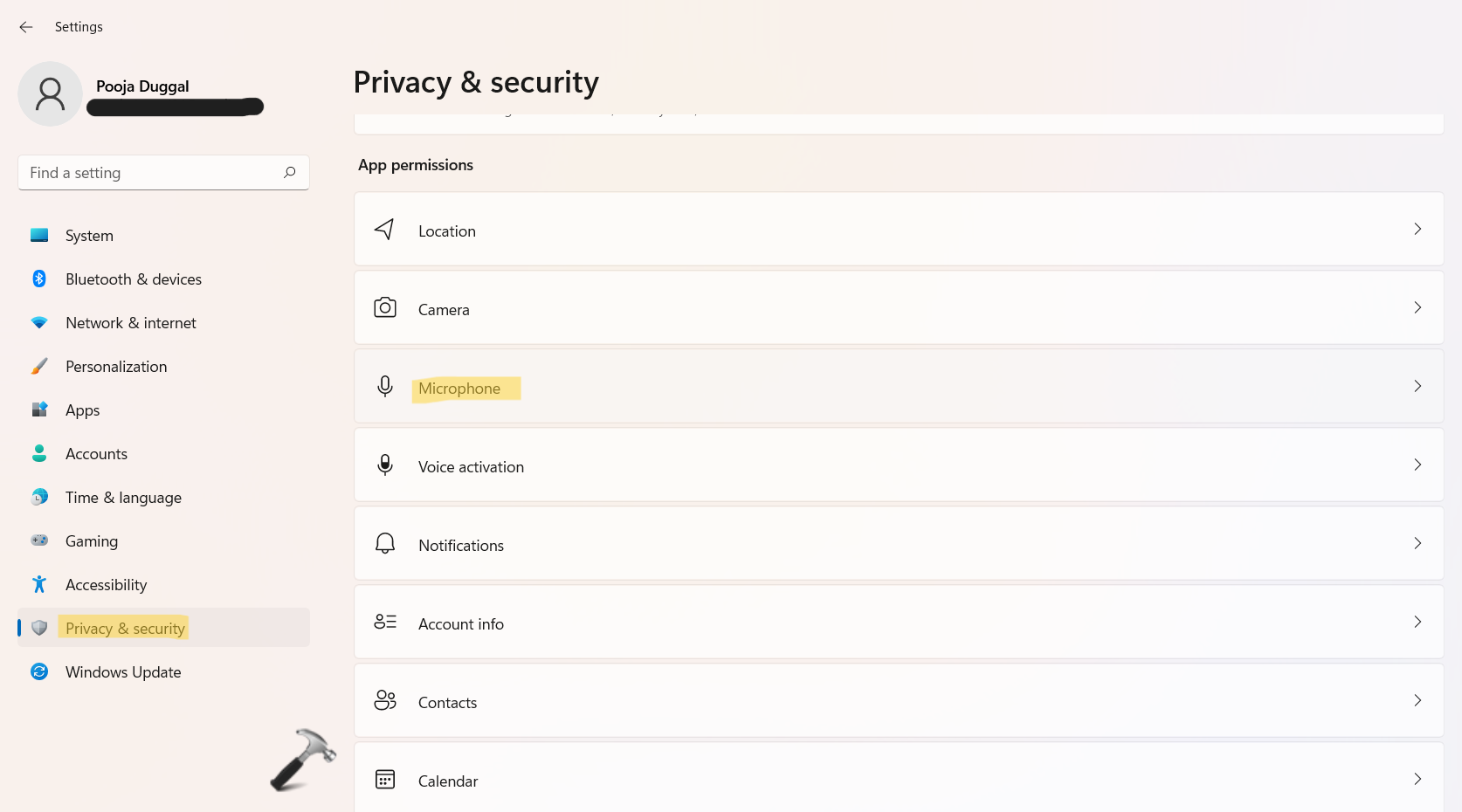
Task: Expand the Voice activation chevron
Action: point(1417,465)
